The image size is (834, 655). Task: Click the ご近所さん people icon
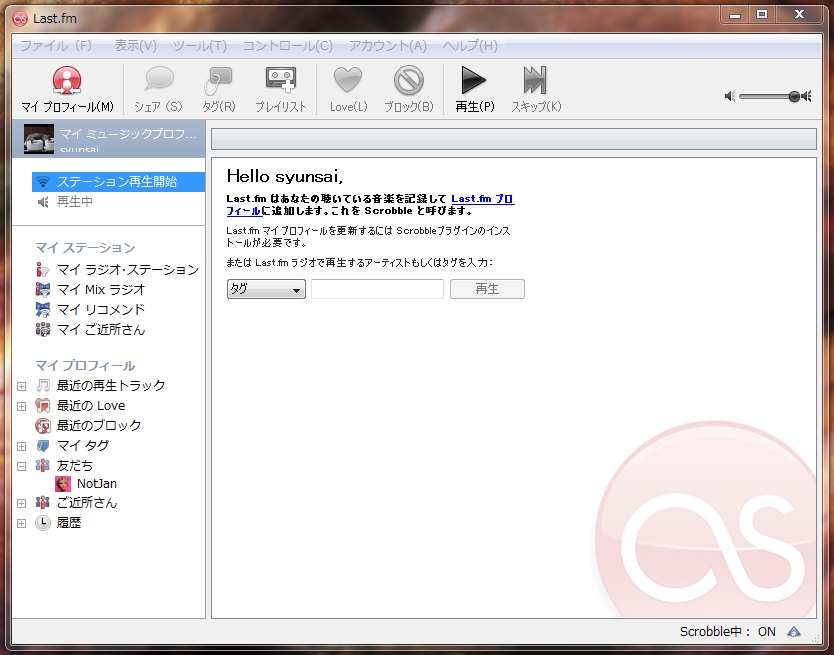pos(43,503)
